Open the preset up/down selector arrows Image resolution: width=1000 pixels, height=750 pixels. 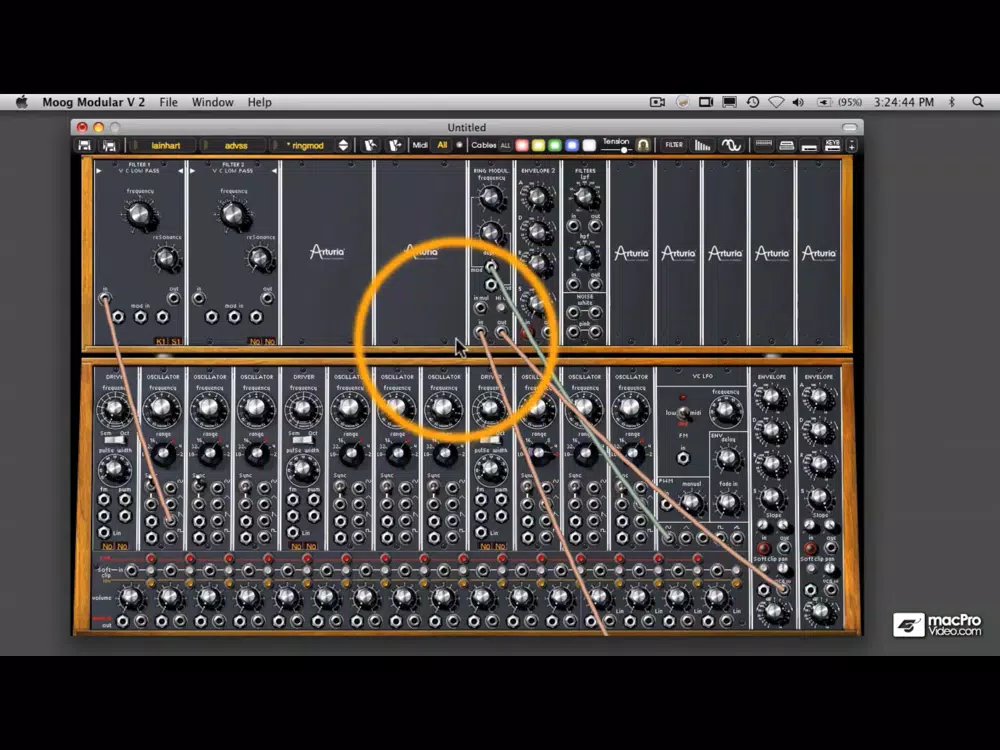pos(343,145)
